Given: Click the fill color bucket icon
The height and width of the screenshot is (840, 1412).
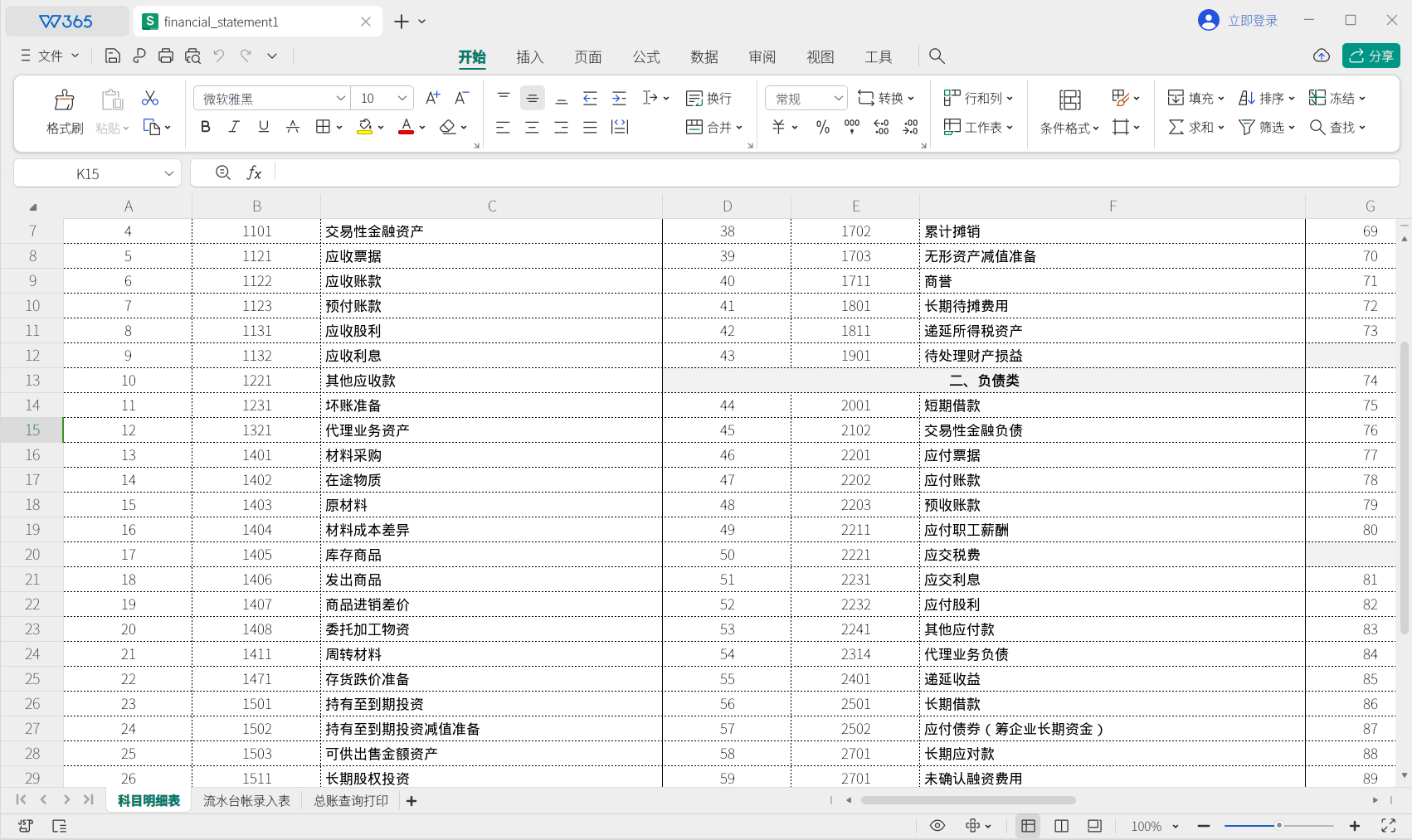Looking at the screenshot, I should tap(365, 127).
